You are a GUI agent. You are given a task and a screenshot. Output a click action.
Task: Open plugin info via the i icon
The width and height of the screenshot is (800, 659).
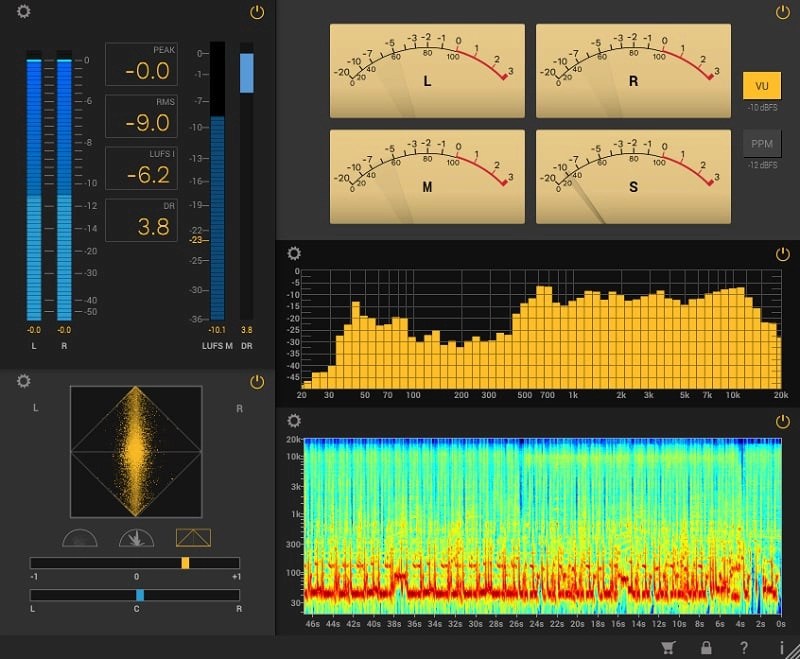coord(780,646)
